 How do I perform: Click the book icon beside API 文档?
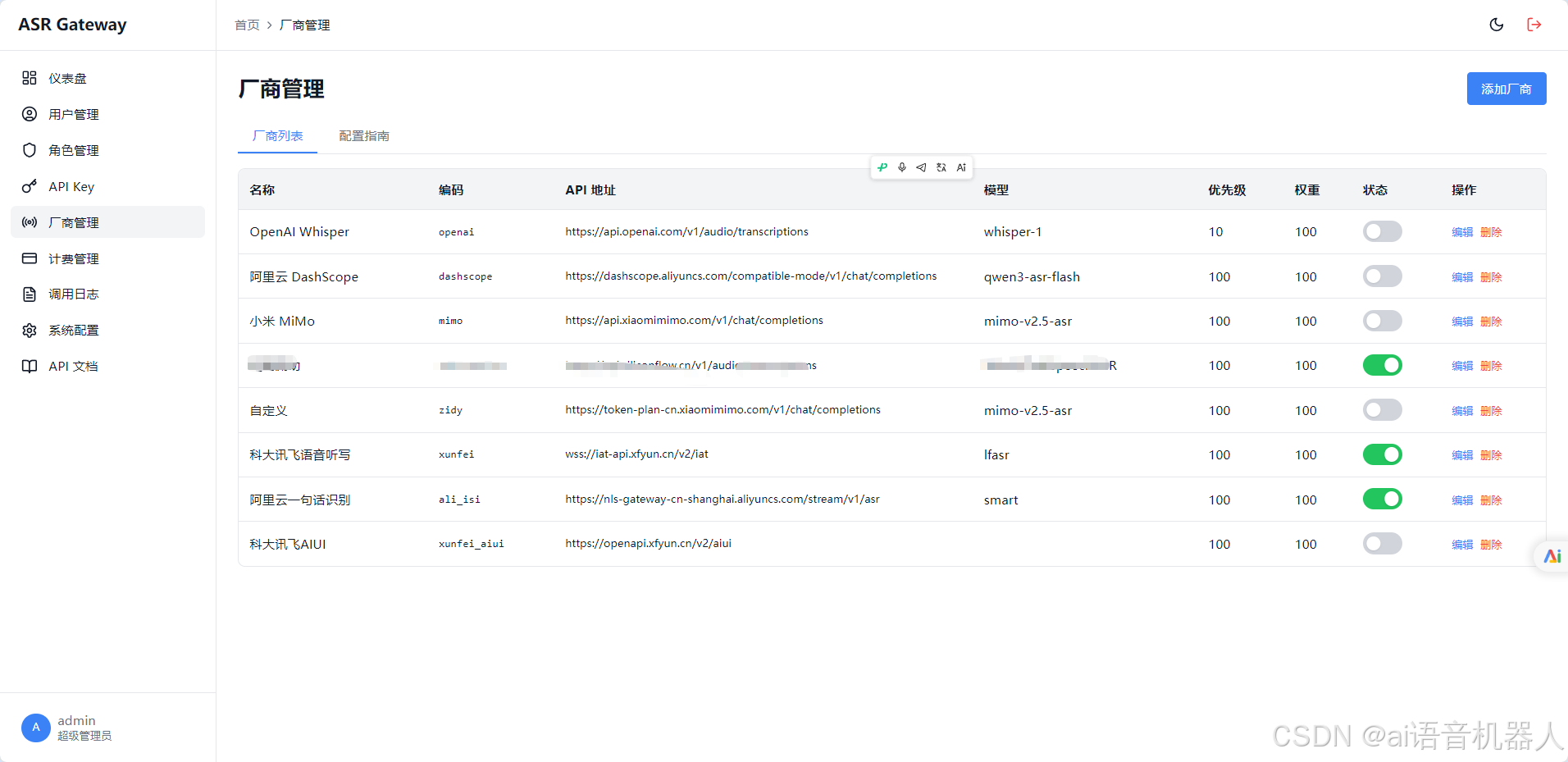[30, 366]
